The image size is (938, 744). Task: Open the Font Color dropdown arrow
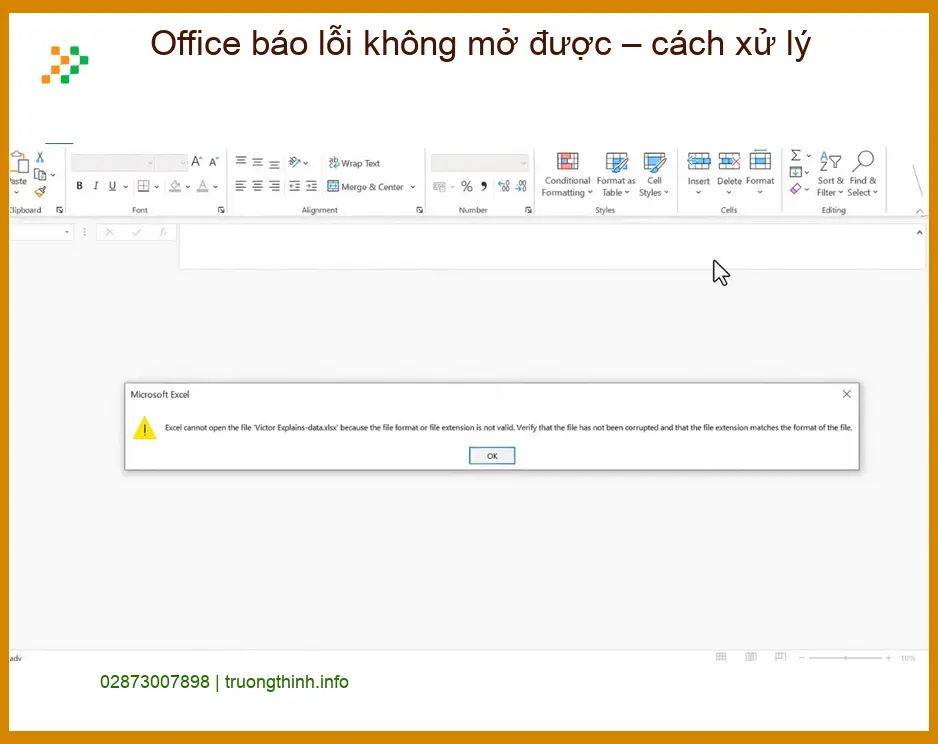point(215,187)
